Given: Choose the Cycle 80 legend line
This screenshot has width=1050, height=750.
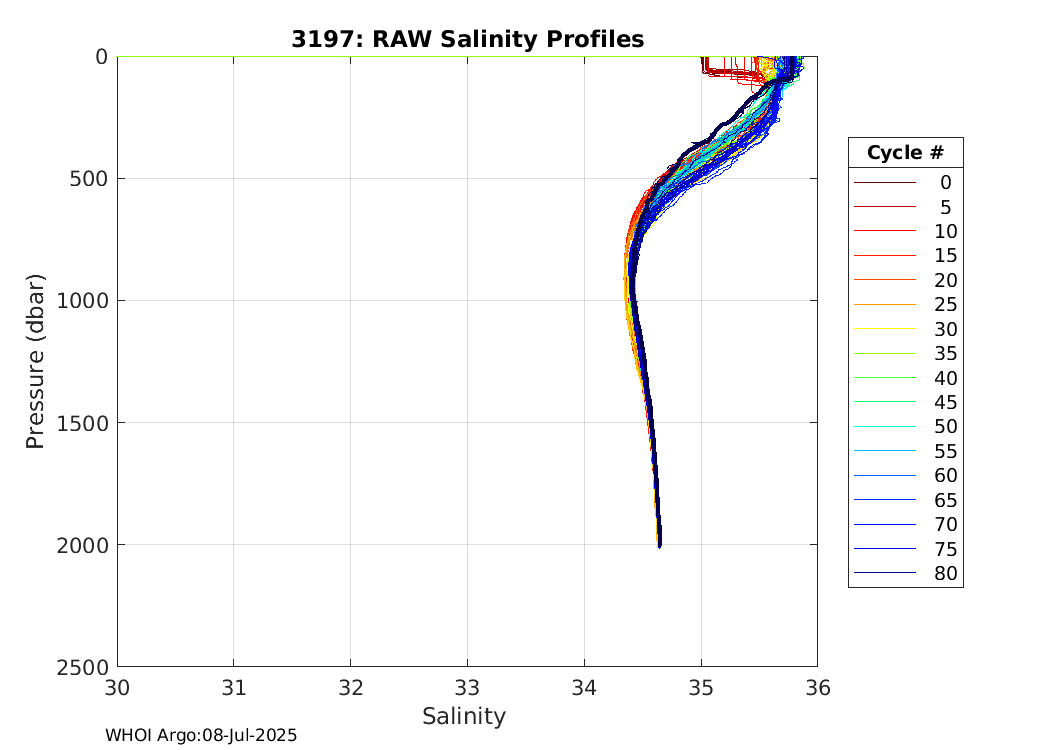Looking at the screenshot, I should click(884, 573).
